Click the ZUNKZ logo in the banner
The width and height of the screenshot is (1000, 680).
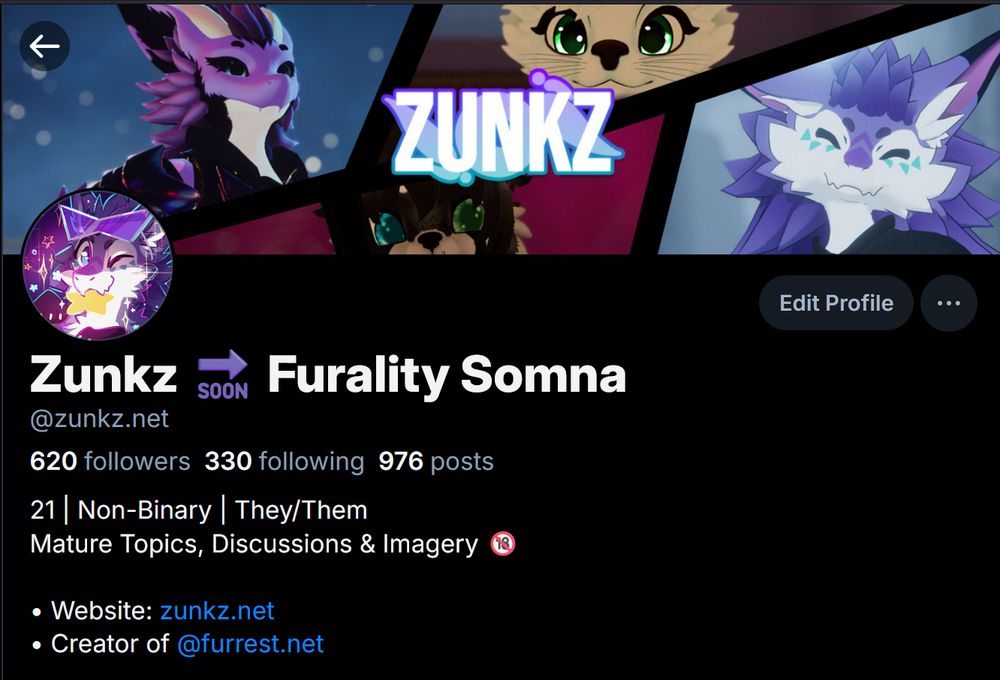click(x=502, y=128)
